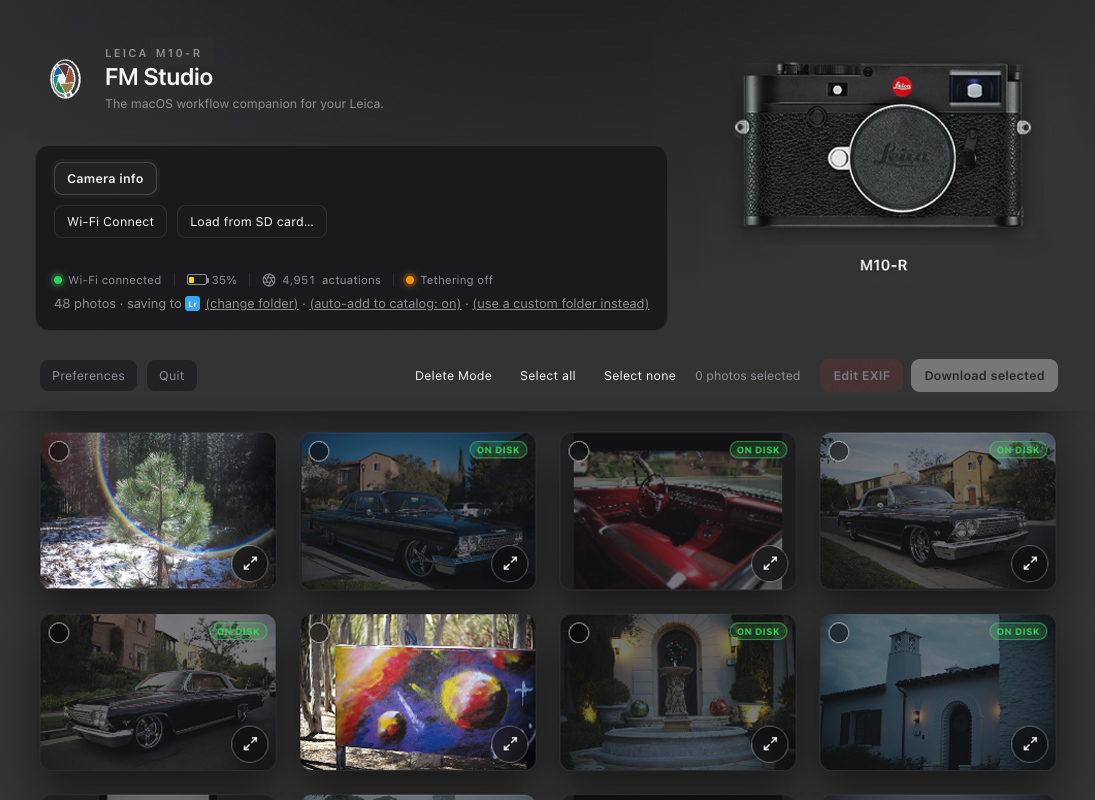Click the 4,951 actuations text
Screen dimensions: 1095x800
331,280
